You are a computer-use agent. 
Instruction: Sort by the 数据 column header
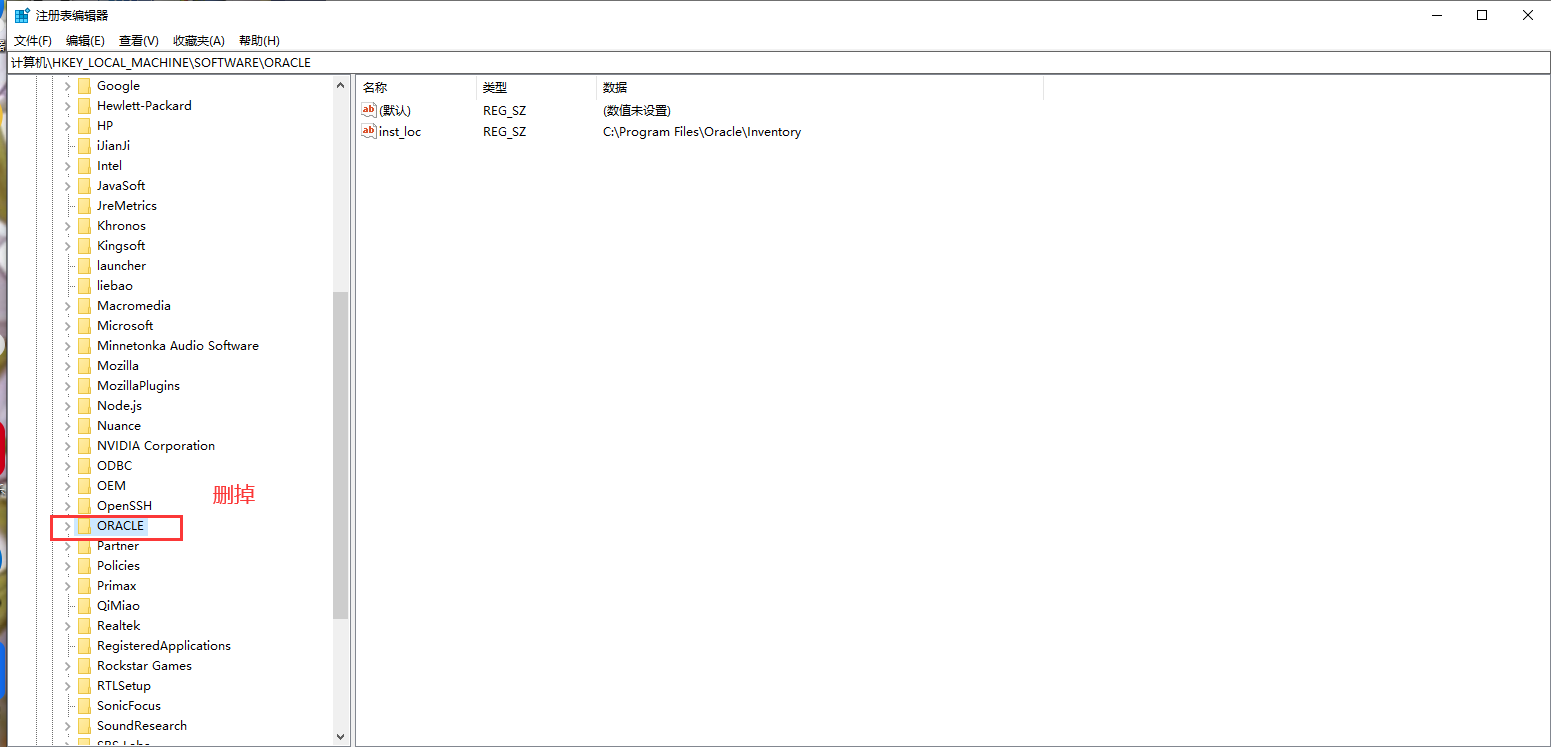click(x=820, y=88)
